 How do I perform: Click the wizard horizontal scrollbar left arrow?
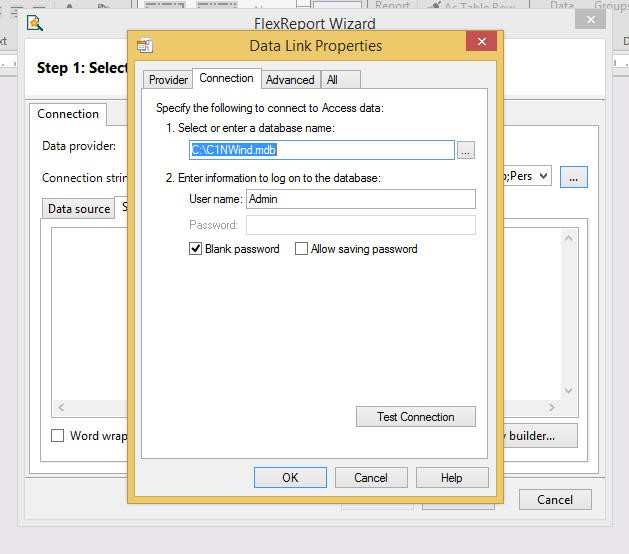pos(61,408)
